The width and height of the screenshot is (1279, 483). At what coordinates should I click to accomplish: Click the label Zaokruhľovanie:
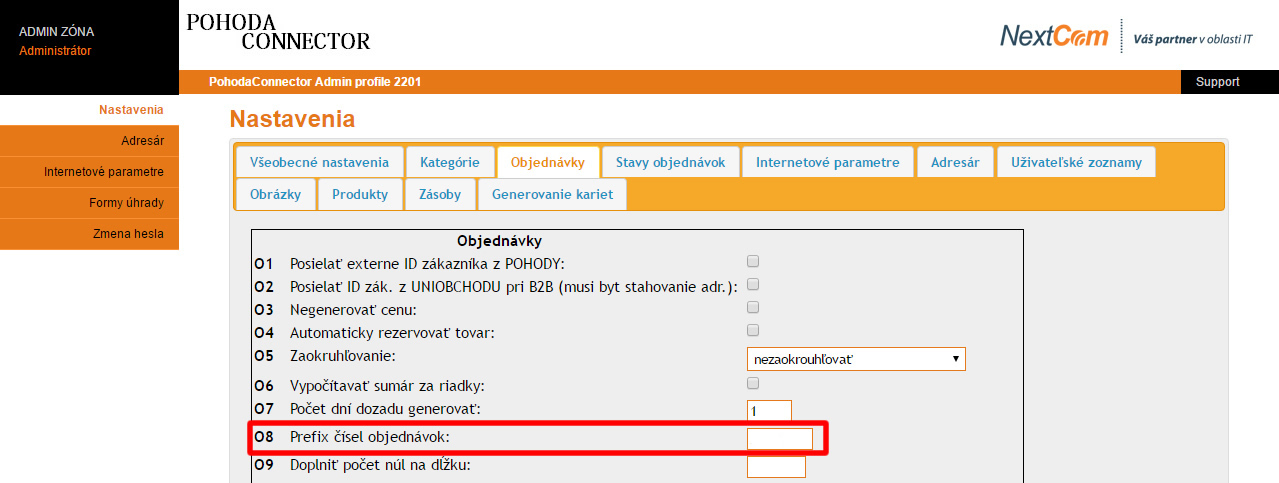[343, 356]
